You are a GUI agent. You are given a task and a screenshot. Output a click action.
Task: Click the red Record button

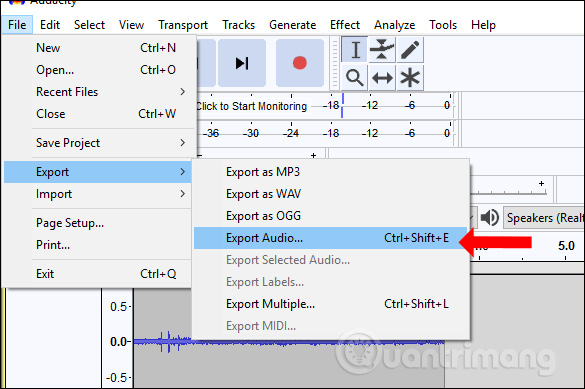click(300, 63)
